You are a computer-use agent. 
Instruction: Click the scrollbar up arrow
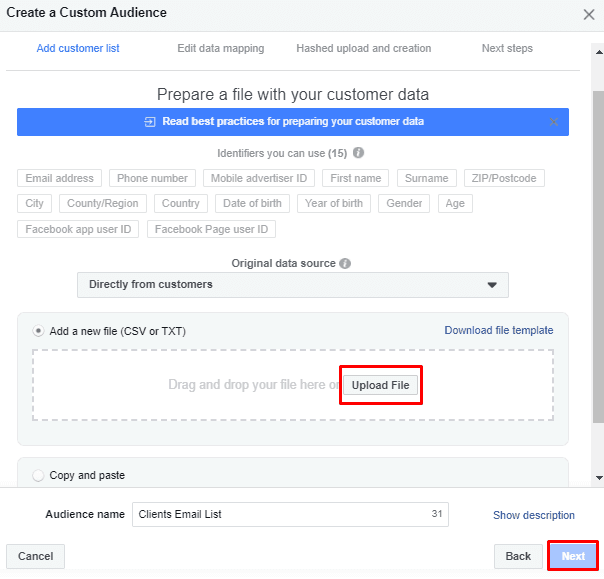click(x=599, y=52)
